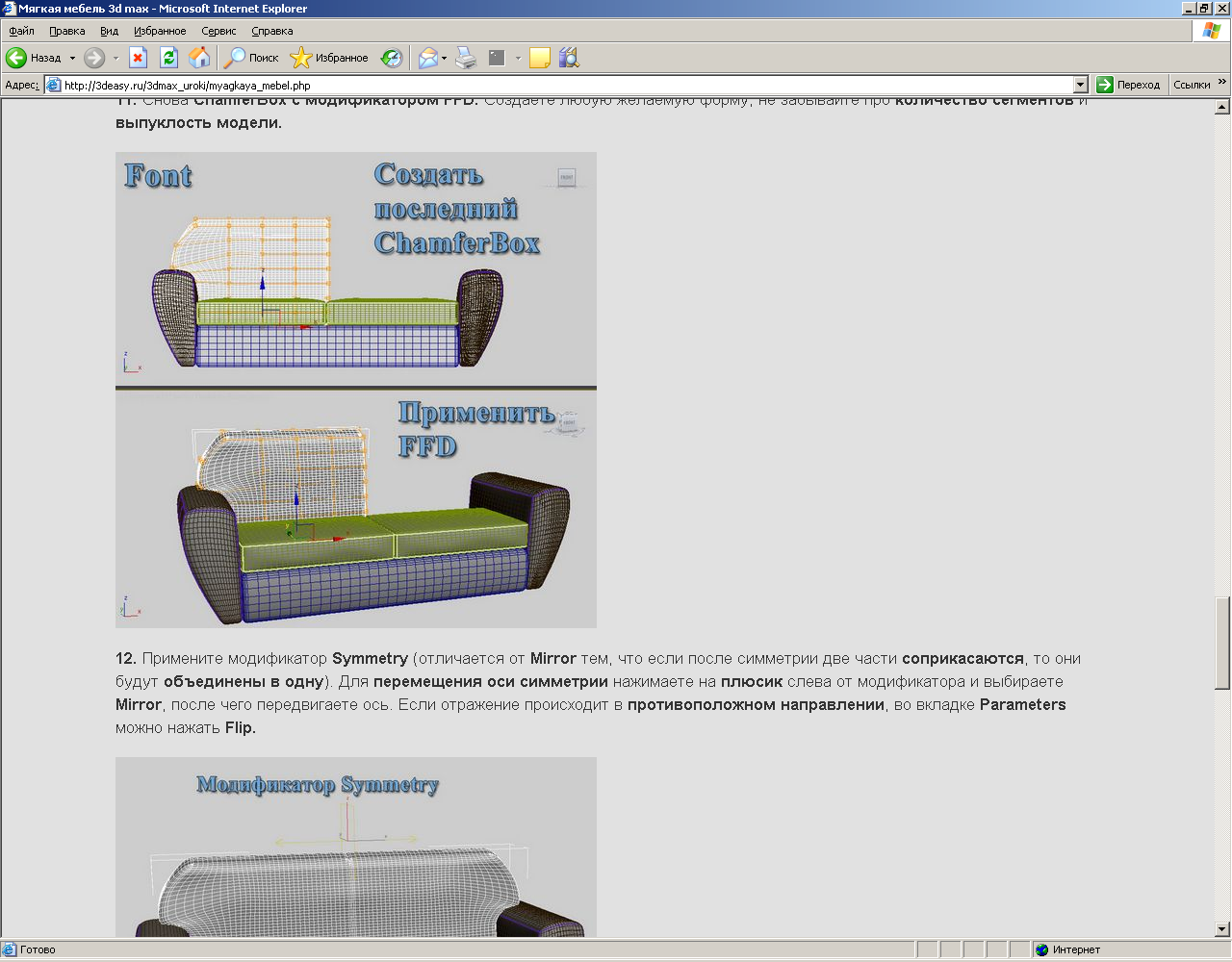This screenshot has height=962, width=1232.
Task: Open the Сервис menu
Action: (218, 31)
